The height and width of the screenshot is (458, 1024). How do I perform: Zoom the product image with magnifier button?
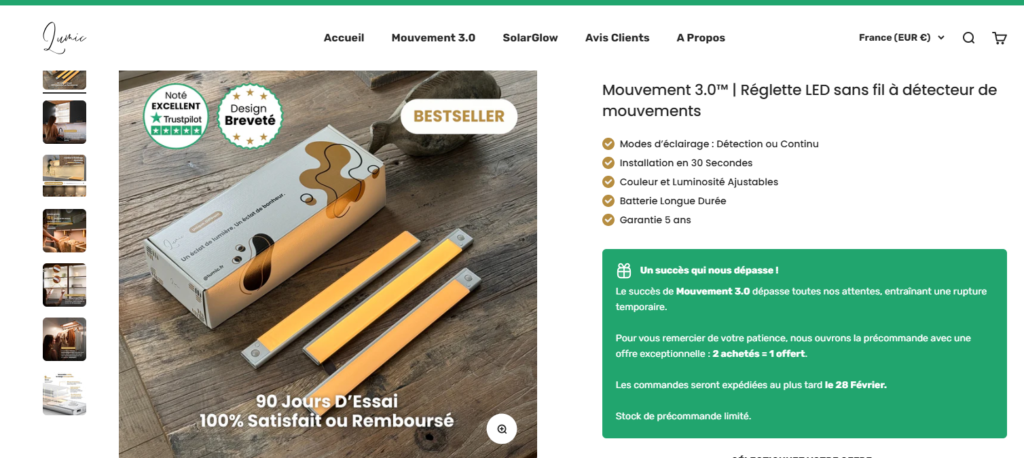tap(502, 429)
